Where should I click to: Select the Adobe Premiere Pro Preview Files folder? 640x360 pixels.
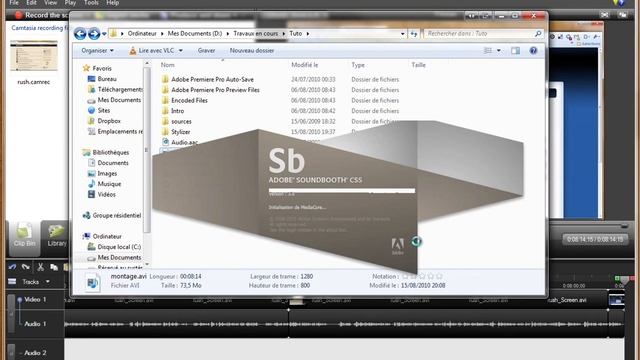(215, 90)
